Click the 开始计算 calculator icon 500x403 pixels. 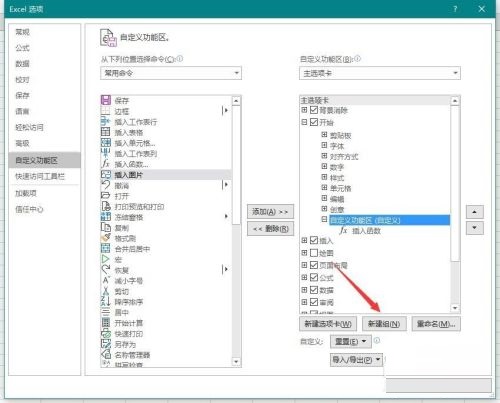tap(106, 323)
